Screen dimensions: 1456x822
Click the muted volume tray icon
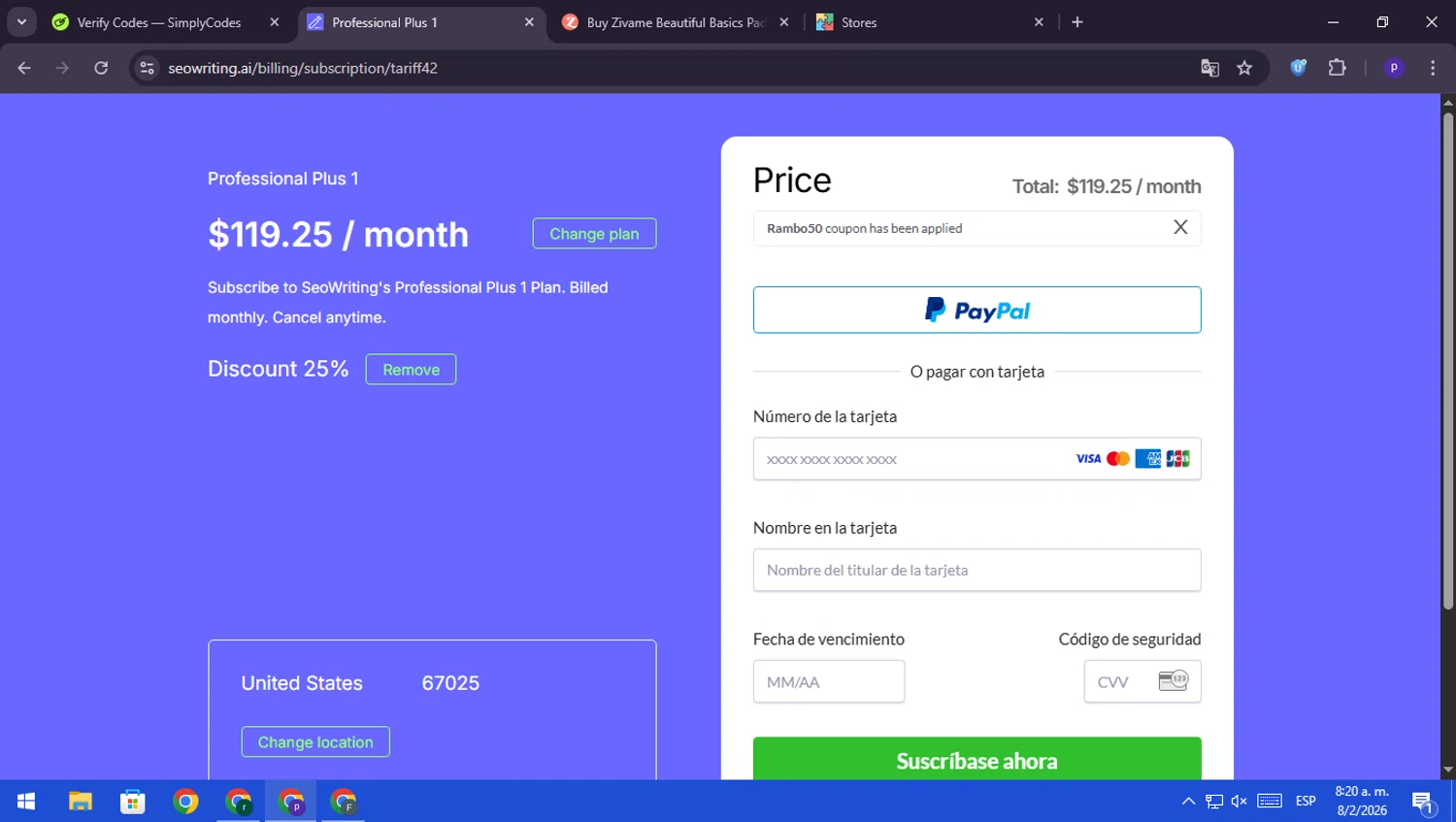pyautogui.click(x=1240, y=802)
